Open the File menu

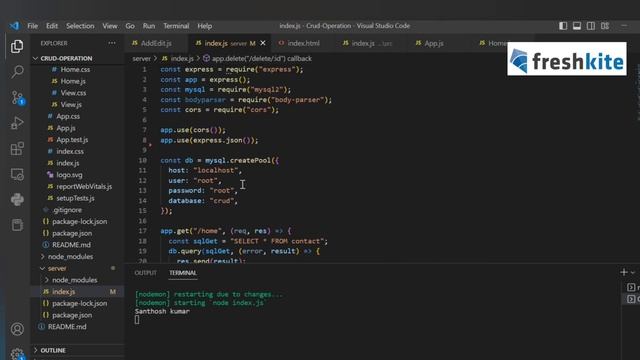pyautogui.click(x=33, y=26)
